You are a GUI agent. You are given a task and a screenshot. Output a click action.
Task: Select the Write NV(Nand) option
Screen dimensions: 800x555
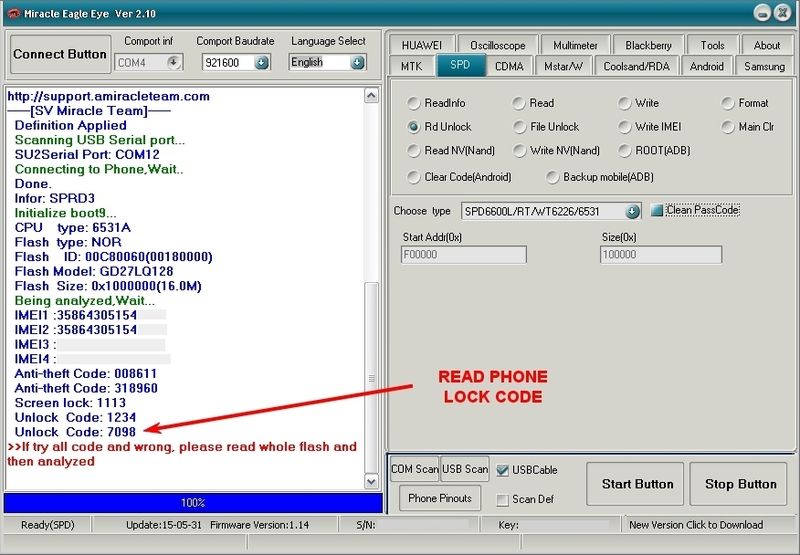pos(519,150)
